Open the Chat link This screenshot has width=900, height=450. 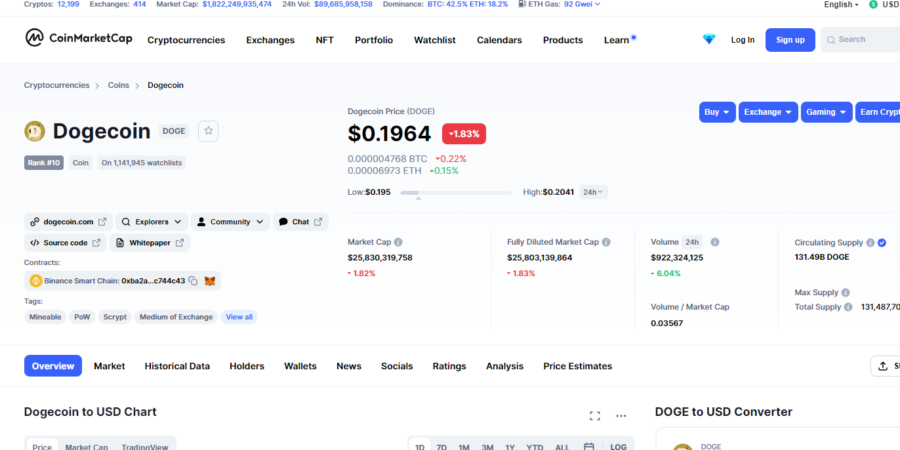coord(300,222)
